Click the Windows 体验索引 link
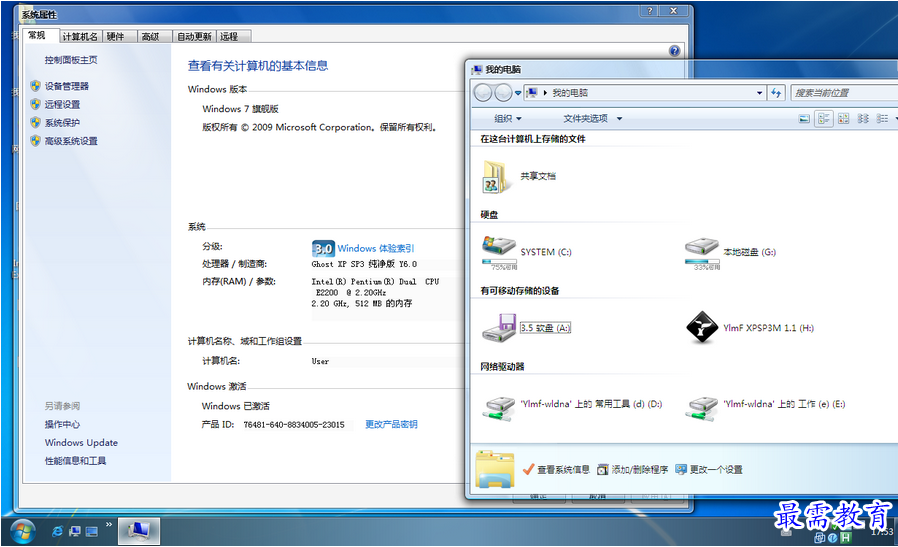Image resolution: width=898 pixels, height=547 pixels. point(375,248)
